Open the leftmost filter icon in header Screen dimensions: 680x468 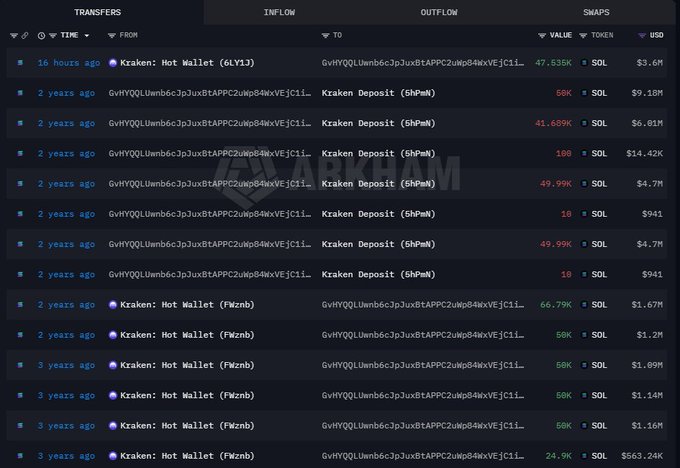pyautogui.click(x=14, y=36)
